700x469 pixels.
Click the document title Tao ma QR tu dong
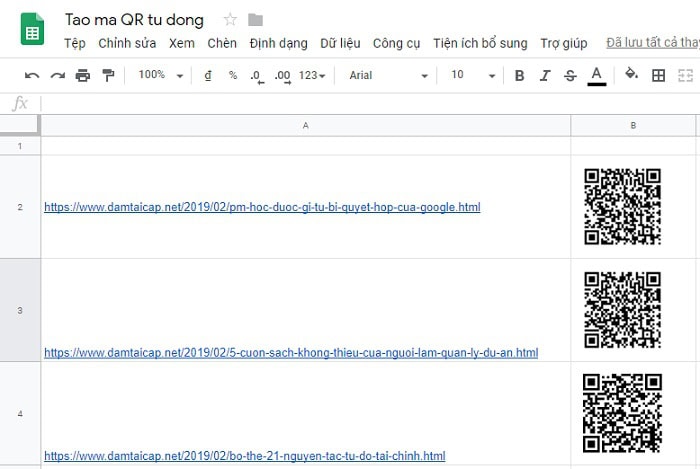[x=134, y=20]
